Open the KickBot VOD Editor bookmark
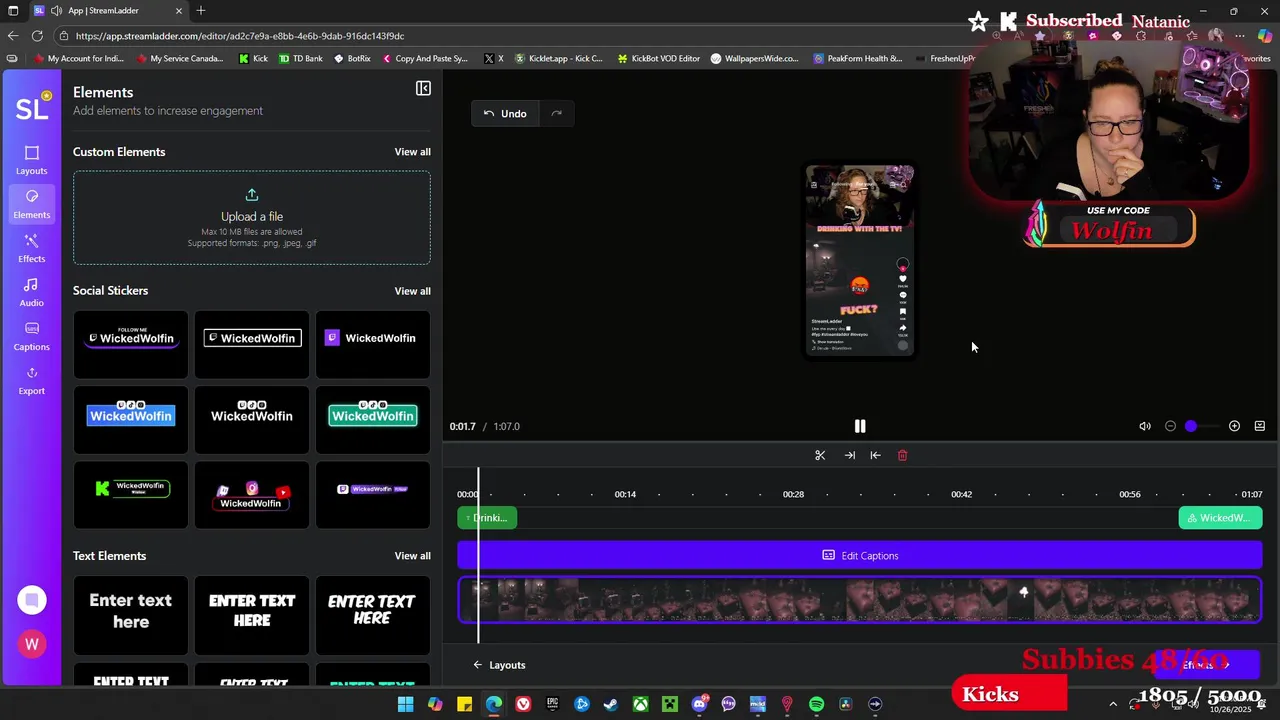The width and height of the screenshot is (1280, 720). tap(658, 59)
